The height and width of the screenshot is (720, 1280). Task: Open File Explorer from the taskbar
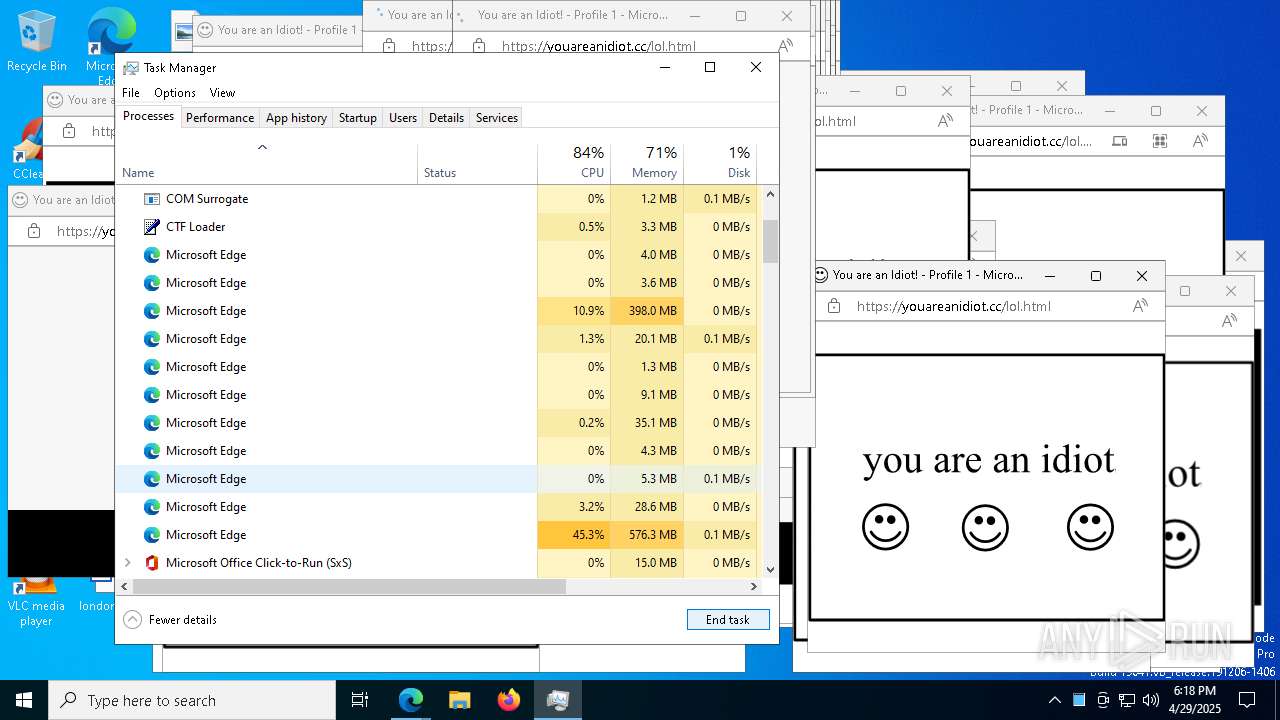click(459, 700)
